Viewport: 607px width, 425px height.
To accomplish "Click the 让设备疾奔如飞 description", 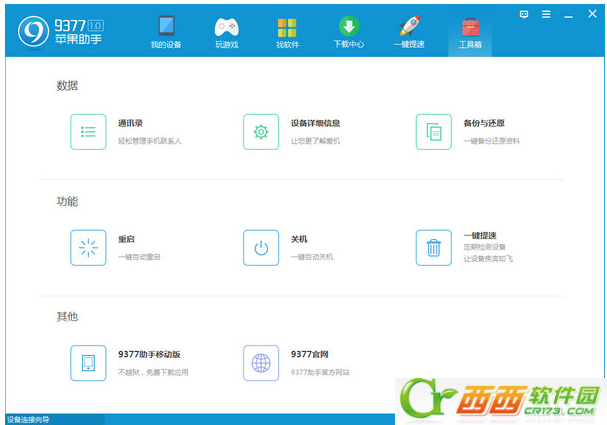I will pyautogui.click(x=488, y=259).
